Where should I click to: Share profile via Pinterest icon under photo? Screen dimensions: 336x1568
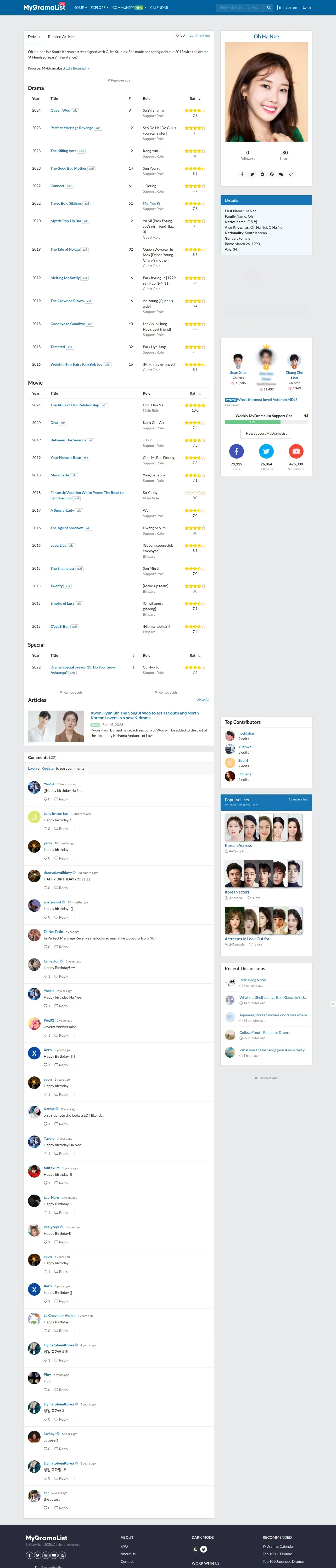[272, 174]
